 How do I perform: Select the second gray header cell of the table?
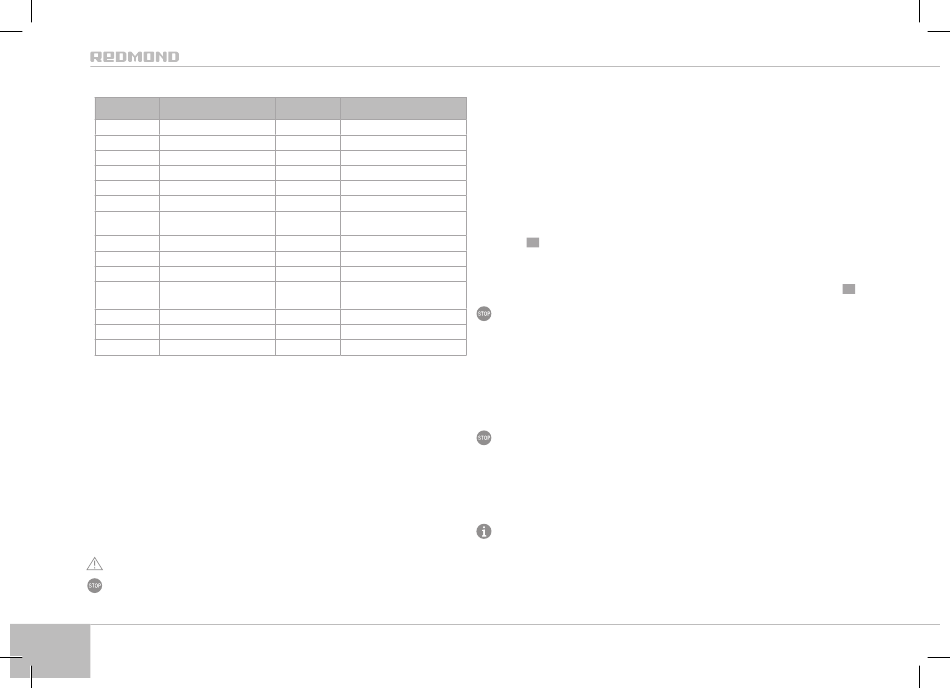click(x=218, y=108)
